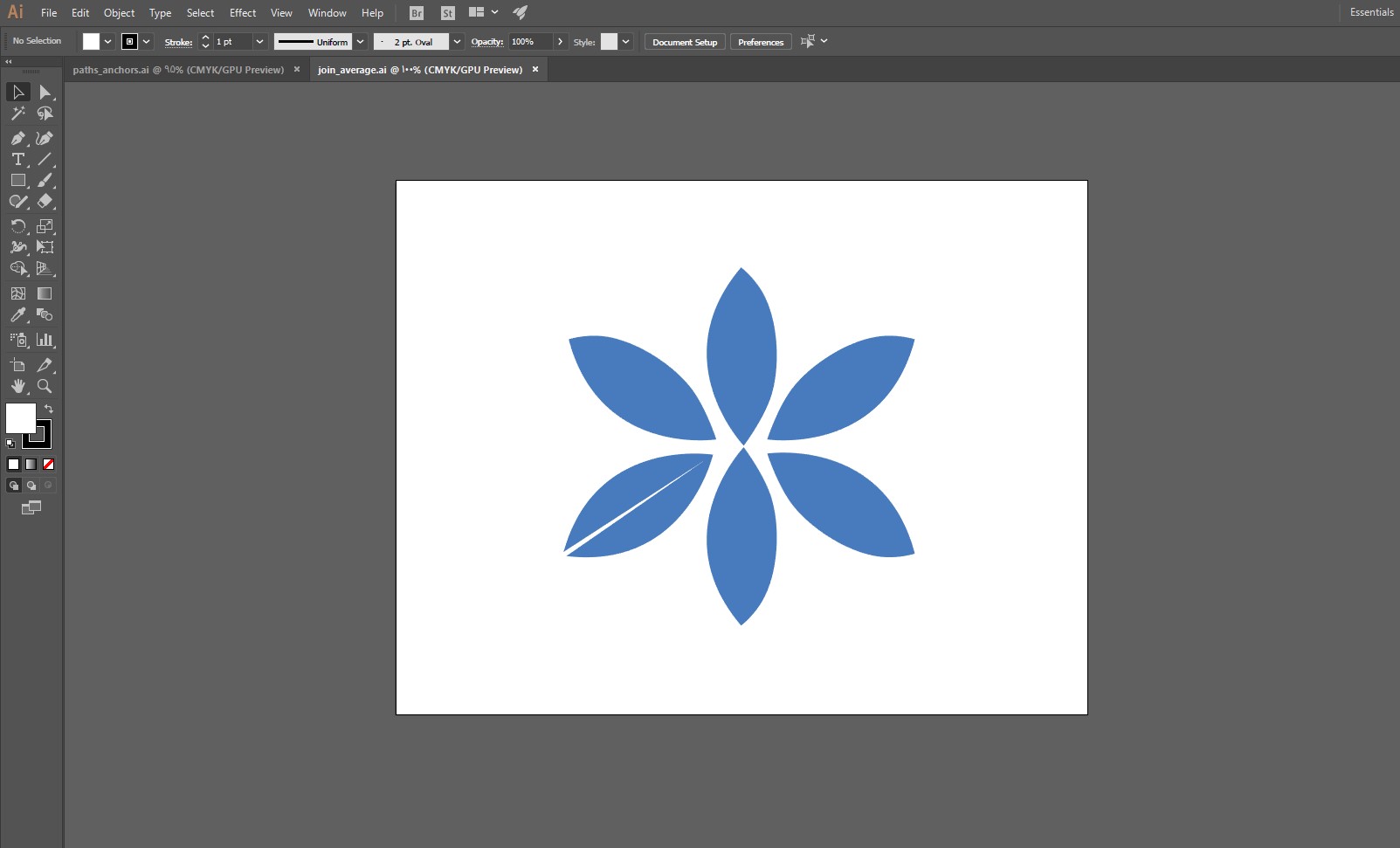Open the Object menu
This screenshot has width=1400, height=848.
pos(120,13)
